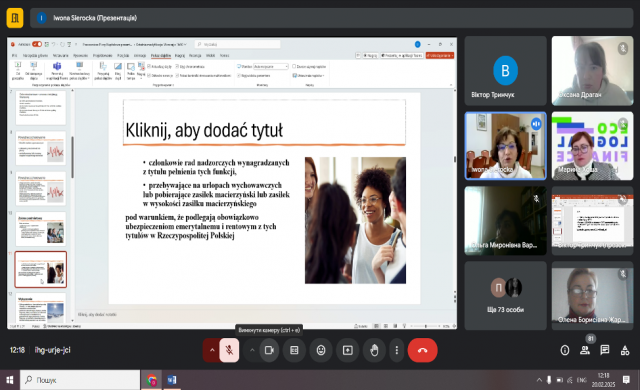Open meeting details info icon
The image size is (640, 390).
[565, 350]
